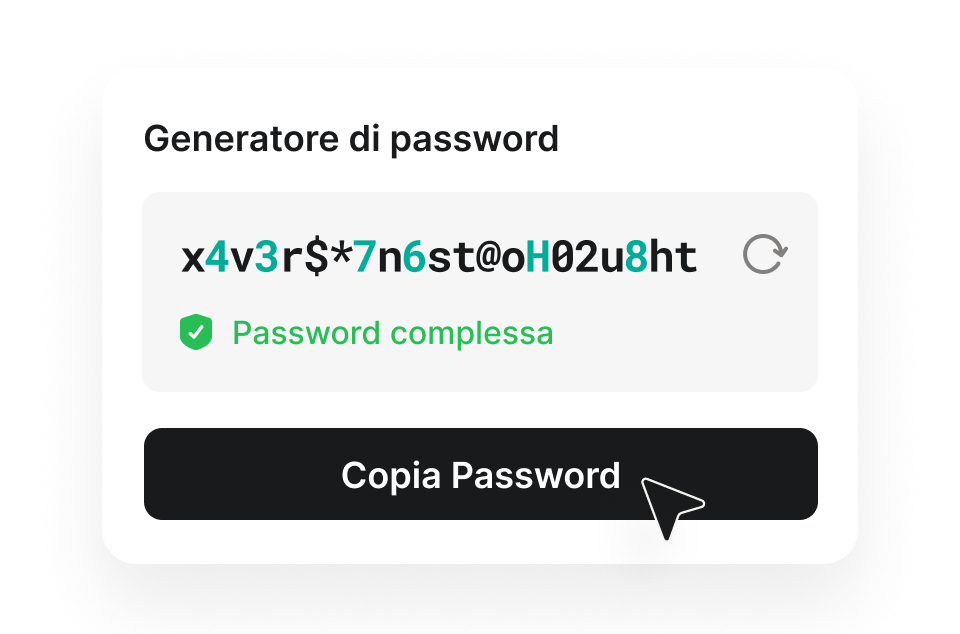Click the teal digit 7 in the password
The width and height of the screenshot is (960, 634).
coord(365,257)
